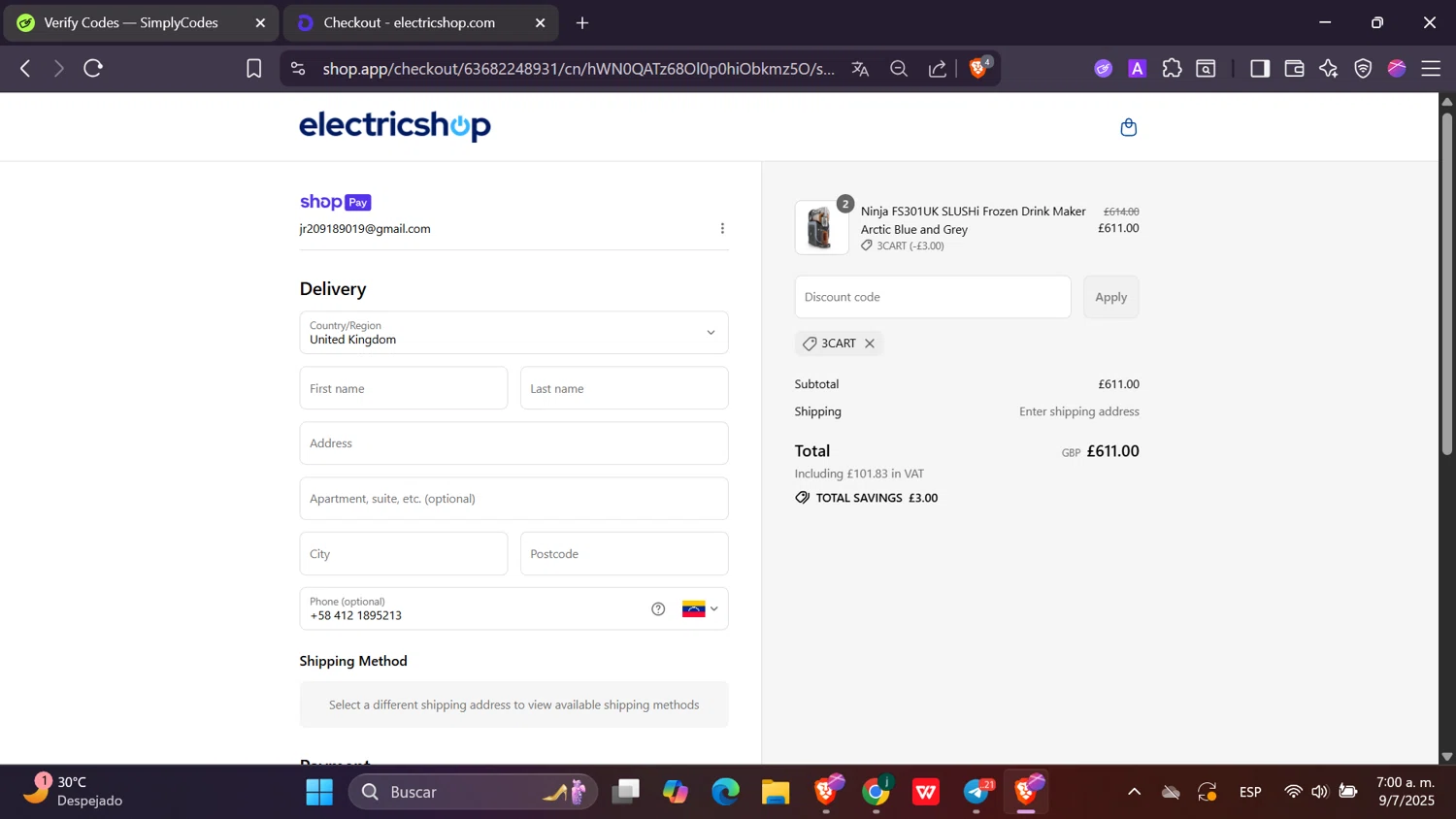Open Google Chrome from the taskbar

coord(876,792)
